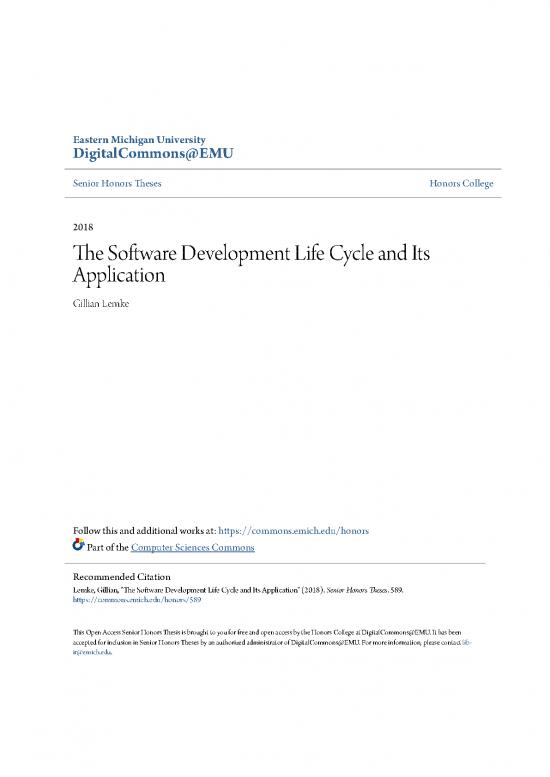The image size is (550, 777).
Task: Click the Eastern Michigan University heading
Action: tap(139, 139)
